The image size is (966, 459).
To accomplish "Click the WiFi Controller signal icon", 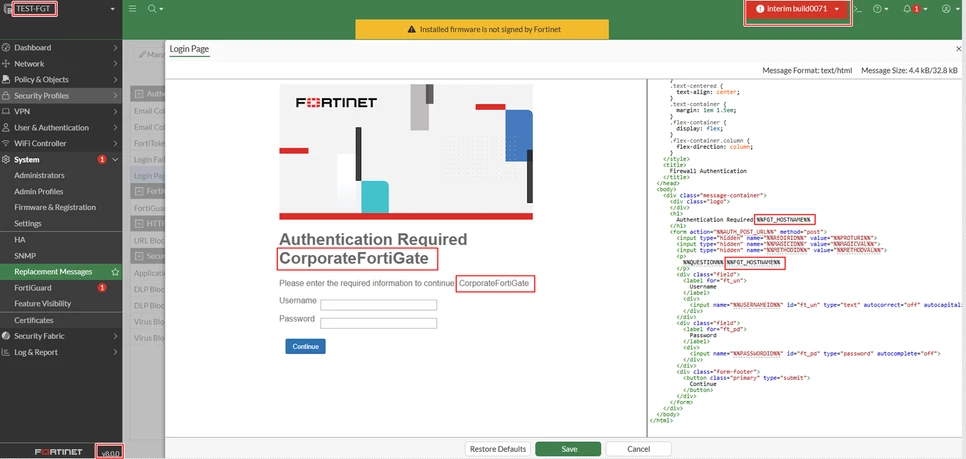I will [6, 144].
